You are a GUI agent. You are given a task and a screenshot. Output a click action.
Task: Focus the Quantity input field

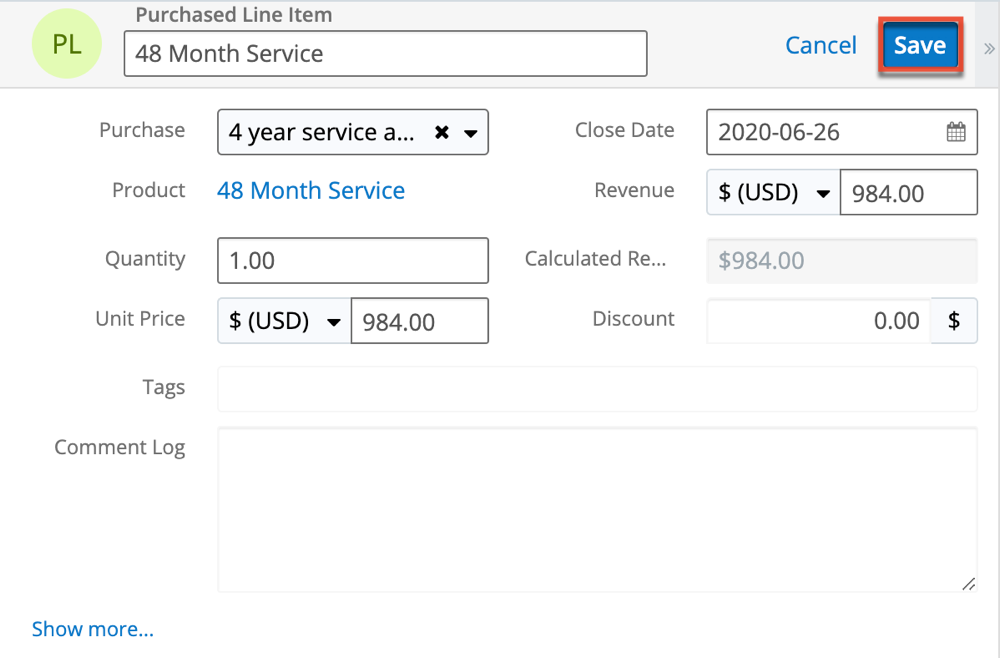coord(352,261)
